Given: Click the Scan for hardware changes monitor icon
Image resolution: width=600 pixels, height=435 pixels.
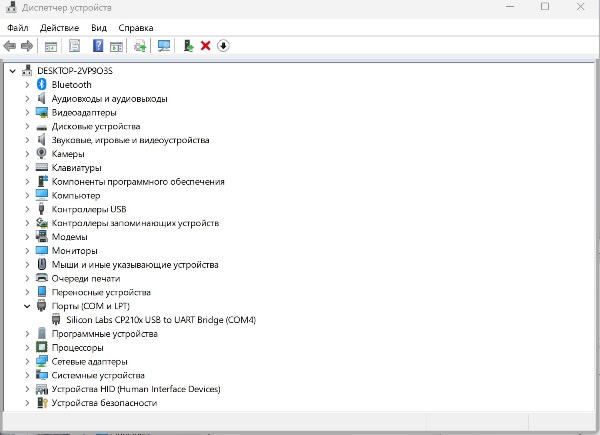Looking at the screenshot, I should click(x=164, y=46).
